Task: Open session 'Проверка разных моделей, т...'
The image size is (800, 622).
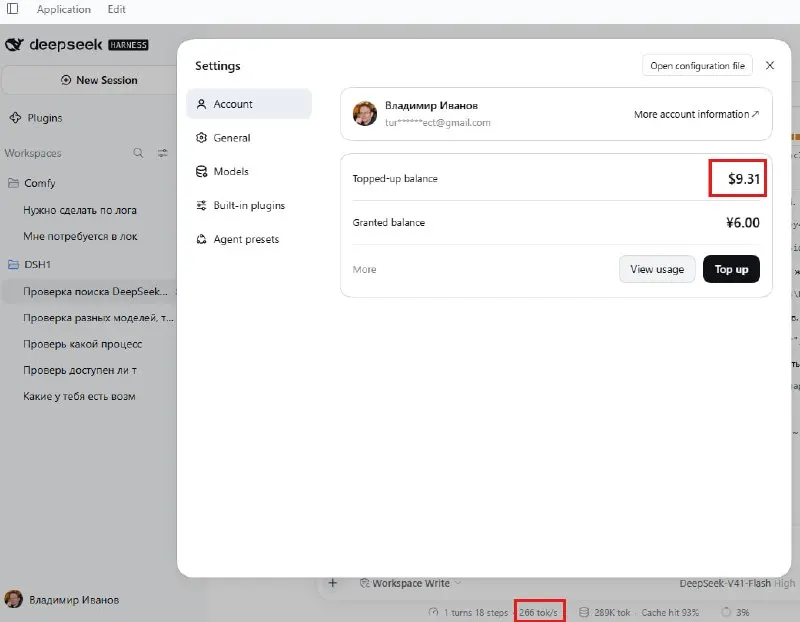Action: point(98,318)
